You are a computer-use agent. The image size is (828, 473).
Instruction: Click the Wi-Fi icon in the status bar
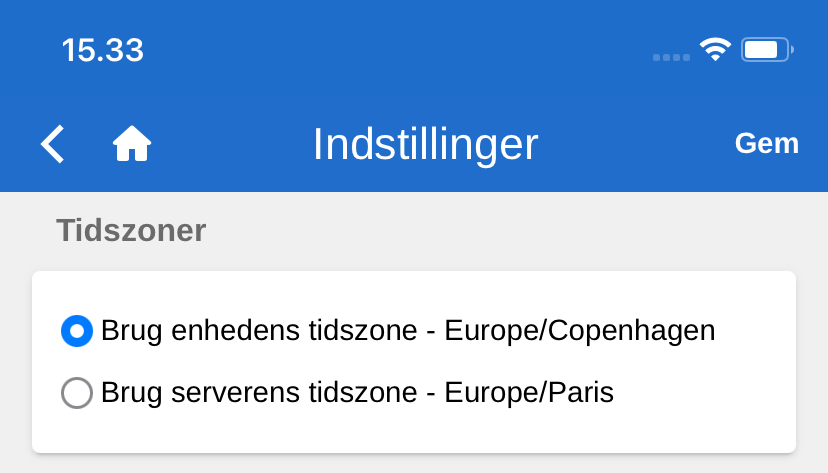point(715,50)
